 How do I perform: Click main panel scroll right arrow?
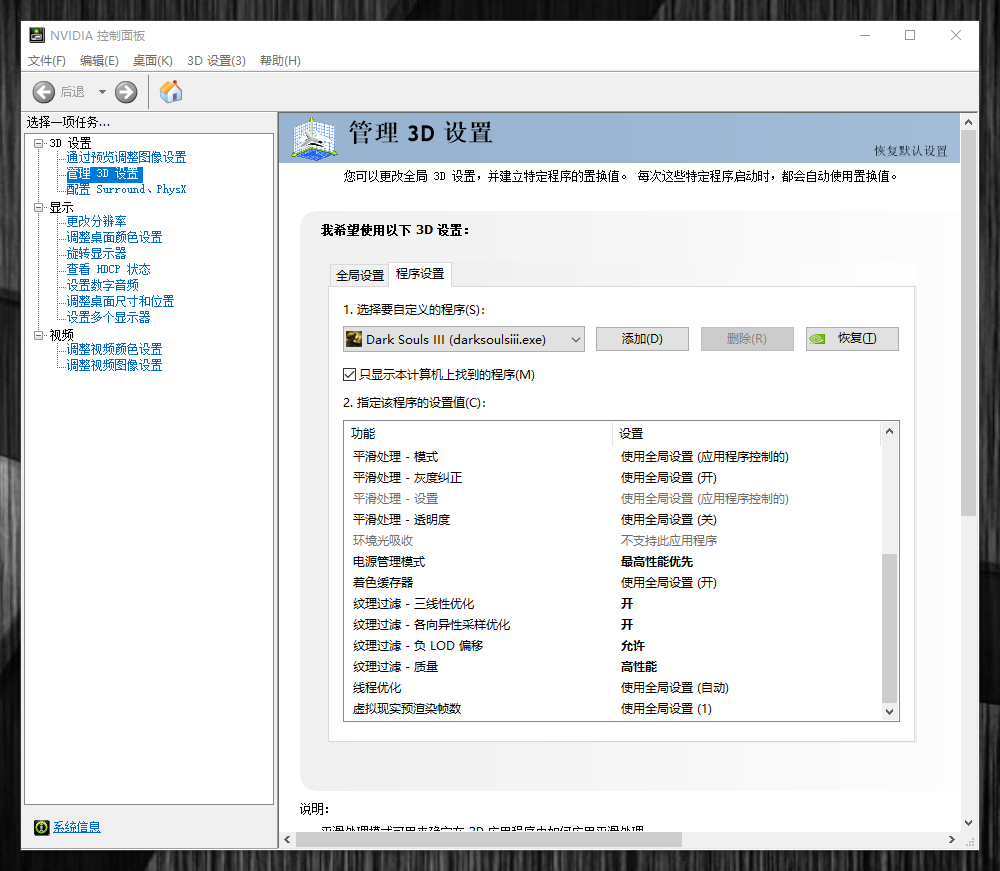pos(952,840)
